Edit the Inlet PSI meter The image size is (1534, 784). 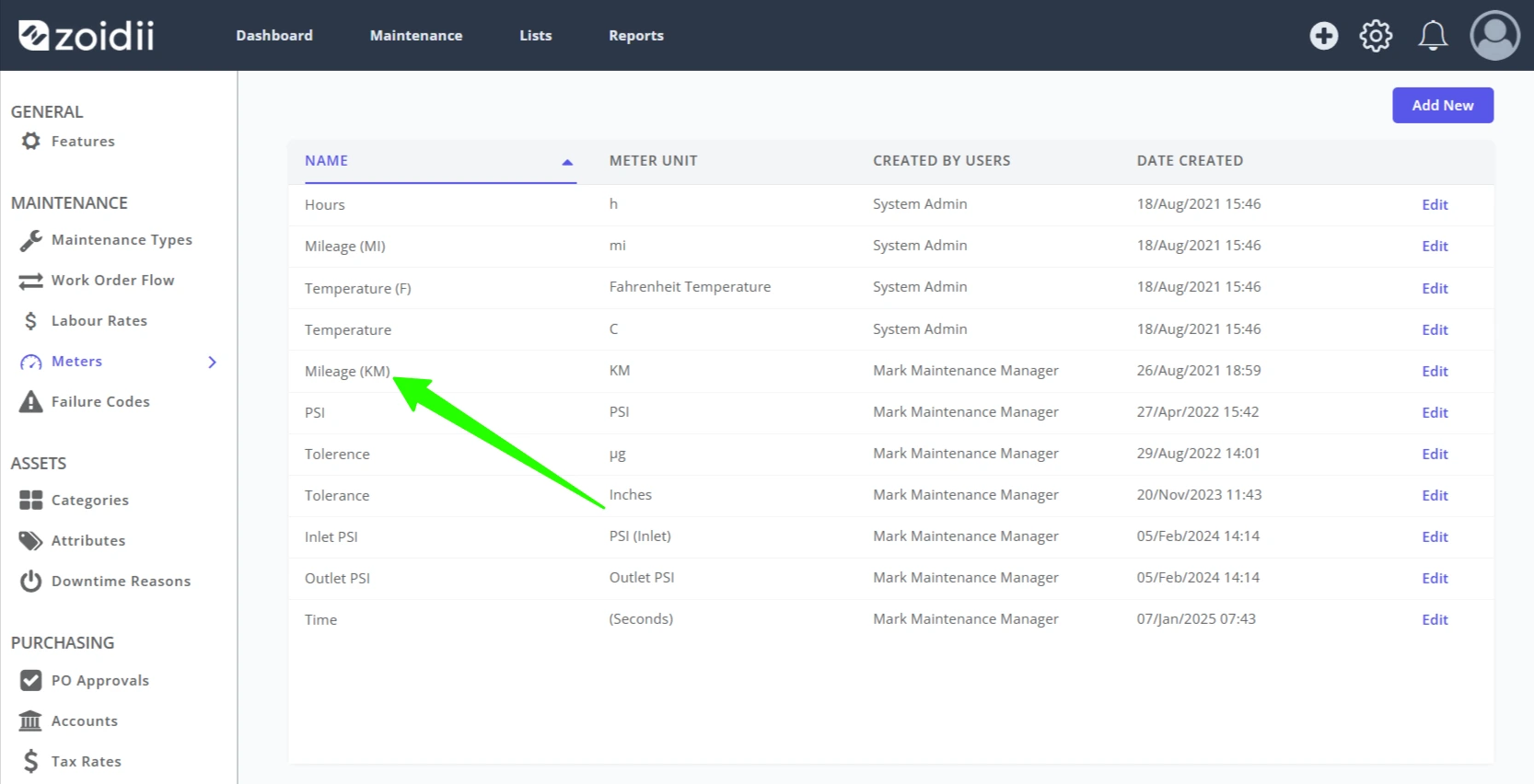click(1435, 536)
